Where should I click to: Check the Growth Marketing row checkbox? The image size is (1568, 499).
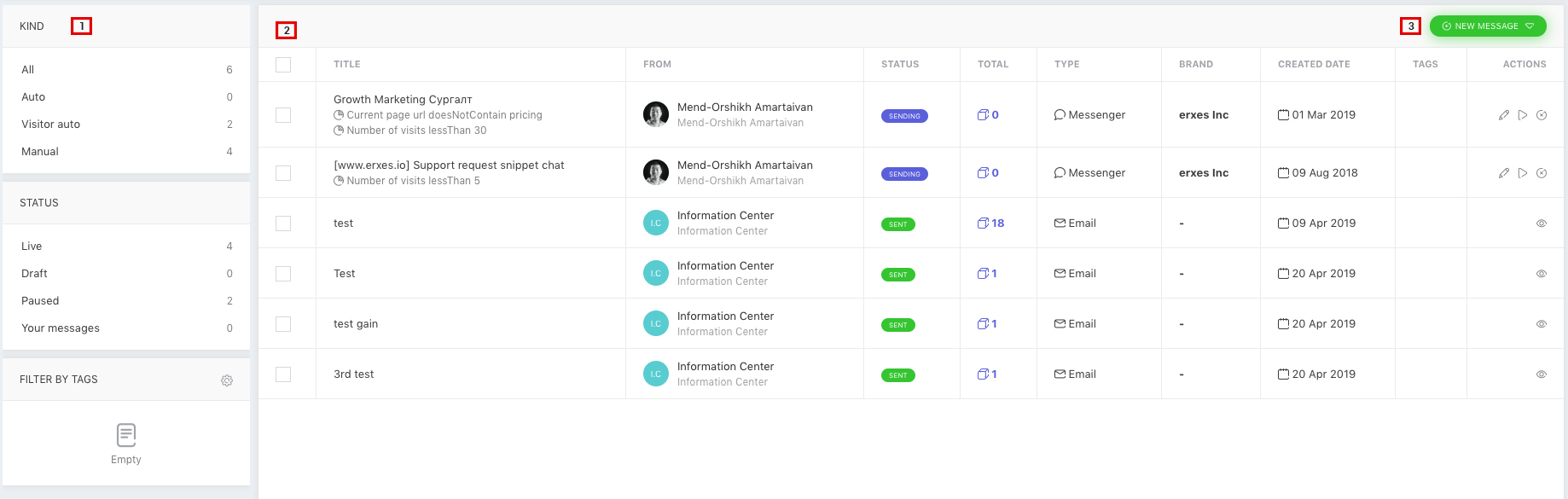click(x=283, y=115)
